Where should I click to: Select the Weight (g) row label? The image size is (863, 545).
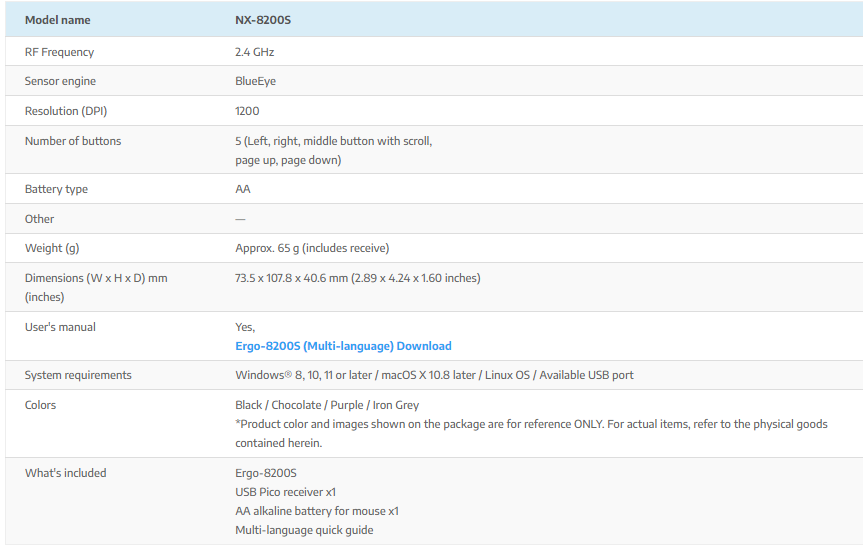[x=52, y=248]
